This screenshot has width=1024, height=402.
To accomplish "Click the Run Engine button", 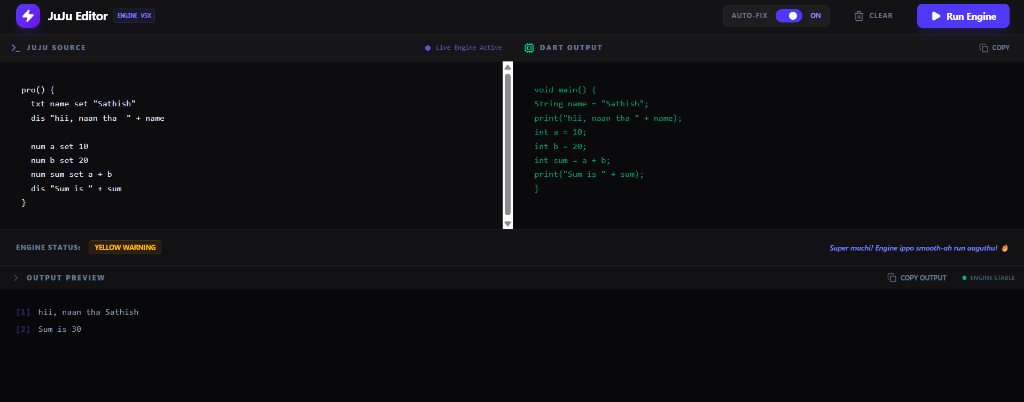I will (x=963, y=16).
